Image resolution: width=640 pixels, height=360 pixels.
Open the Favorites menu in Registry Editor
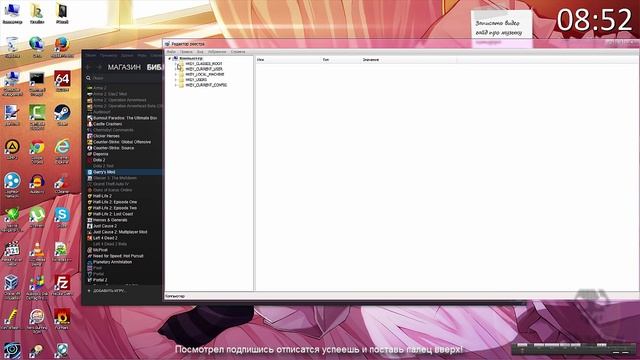(x=217, y=52)
